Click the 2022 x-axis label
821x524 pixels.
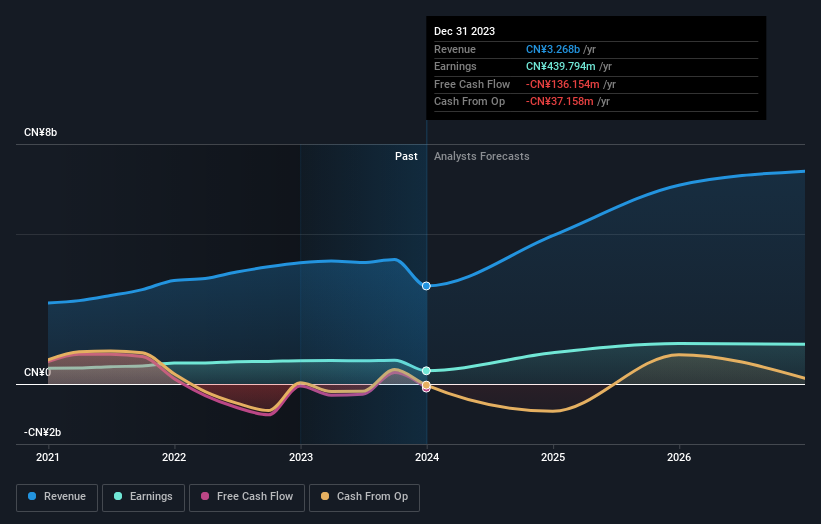[x=174, y=457]
